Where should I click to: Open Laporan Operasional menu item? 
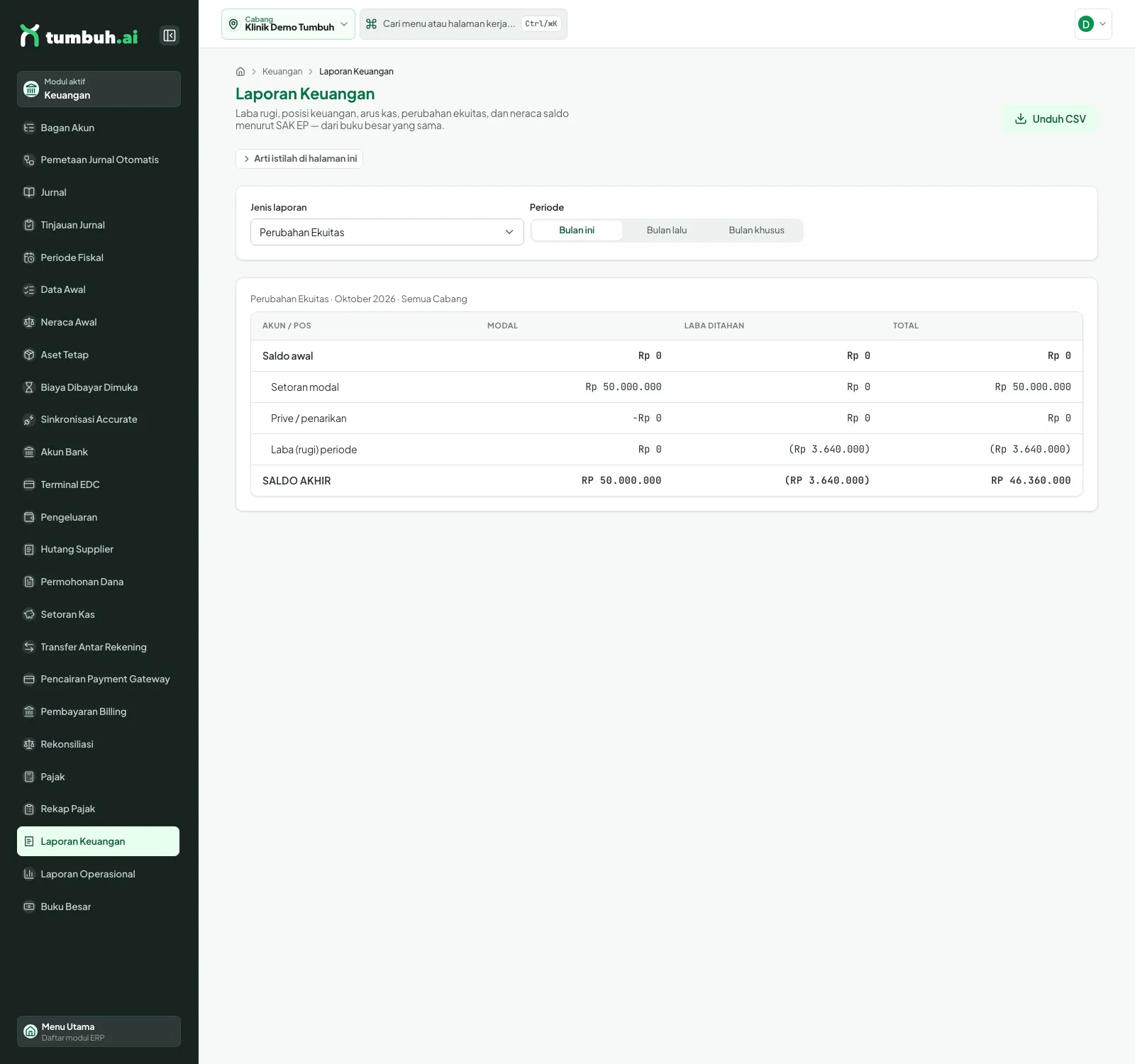[99, 874]
